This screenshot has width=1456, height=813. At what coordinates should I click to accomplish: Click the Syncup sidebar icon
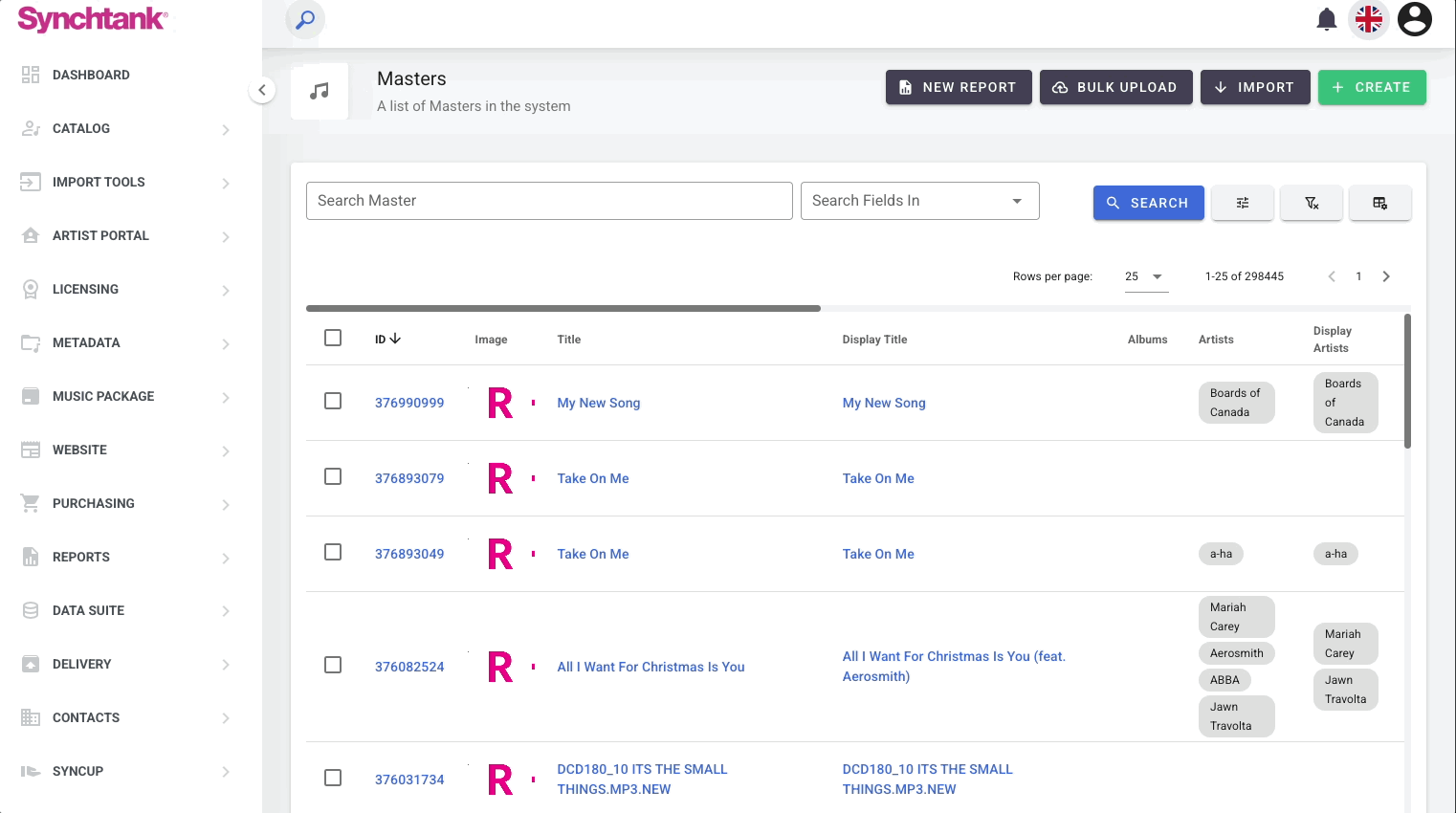(31, 771)
